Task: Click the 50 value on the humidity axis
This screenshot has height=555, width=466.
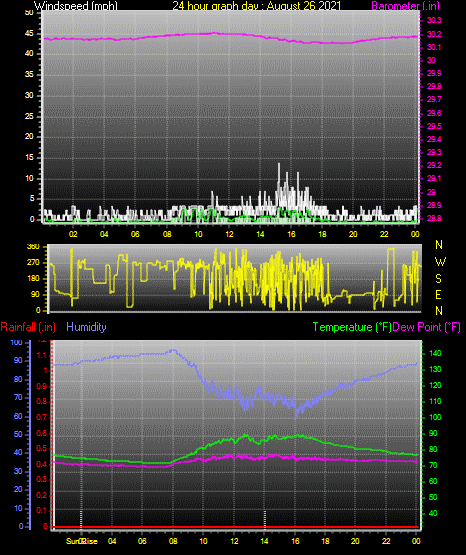Action: [18, 434]
